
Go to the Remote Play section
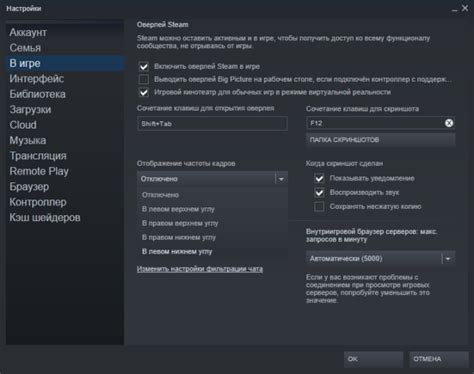tap(39, 171)
